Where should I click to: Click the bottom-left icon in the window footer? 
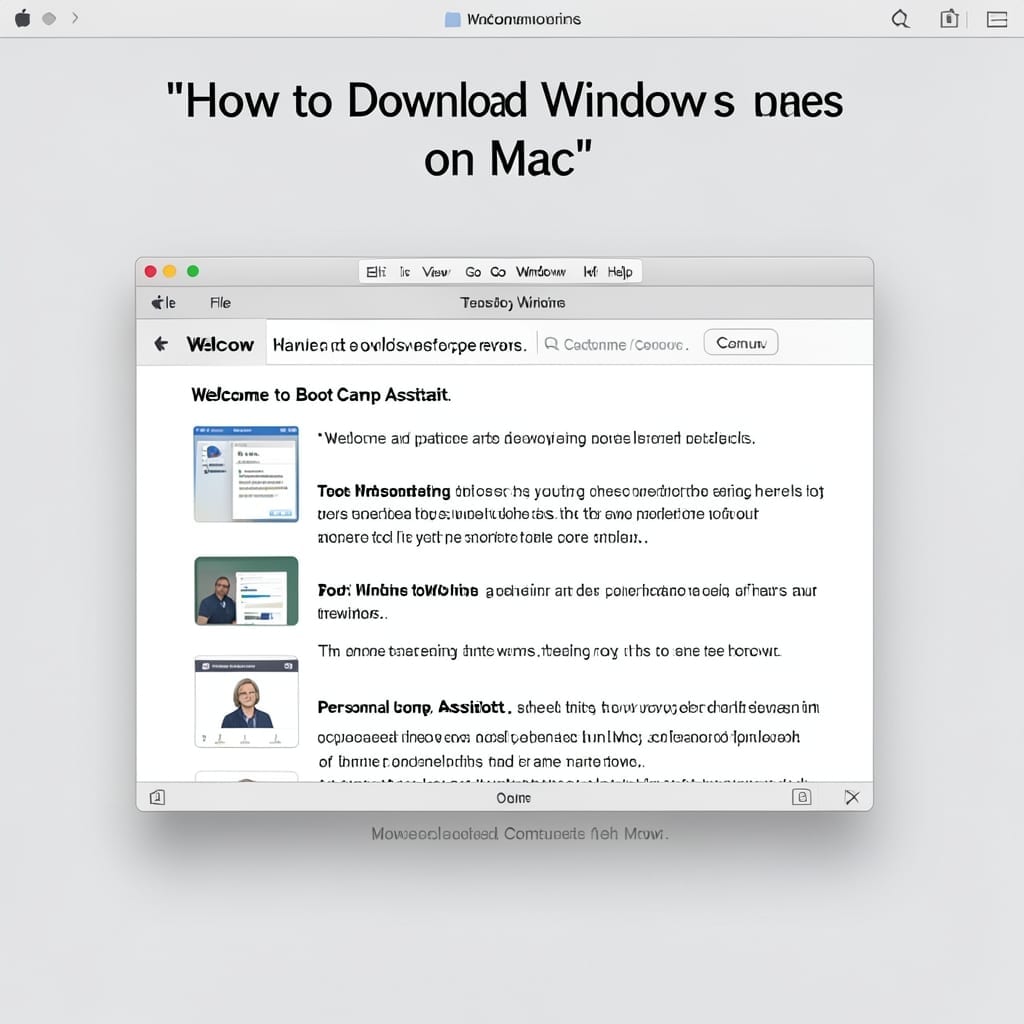point(157,797)
